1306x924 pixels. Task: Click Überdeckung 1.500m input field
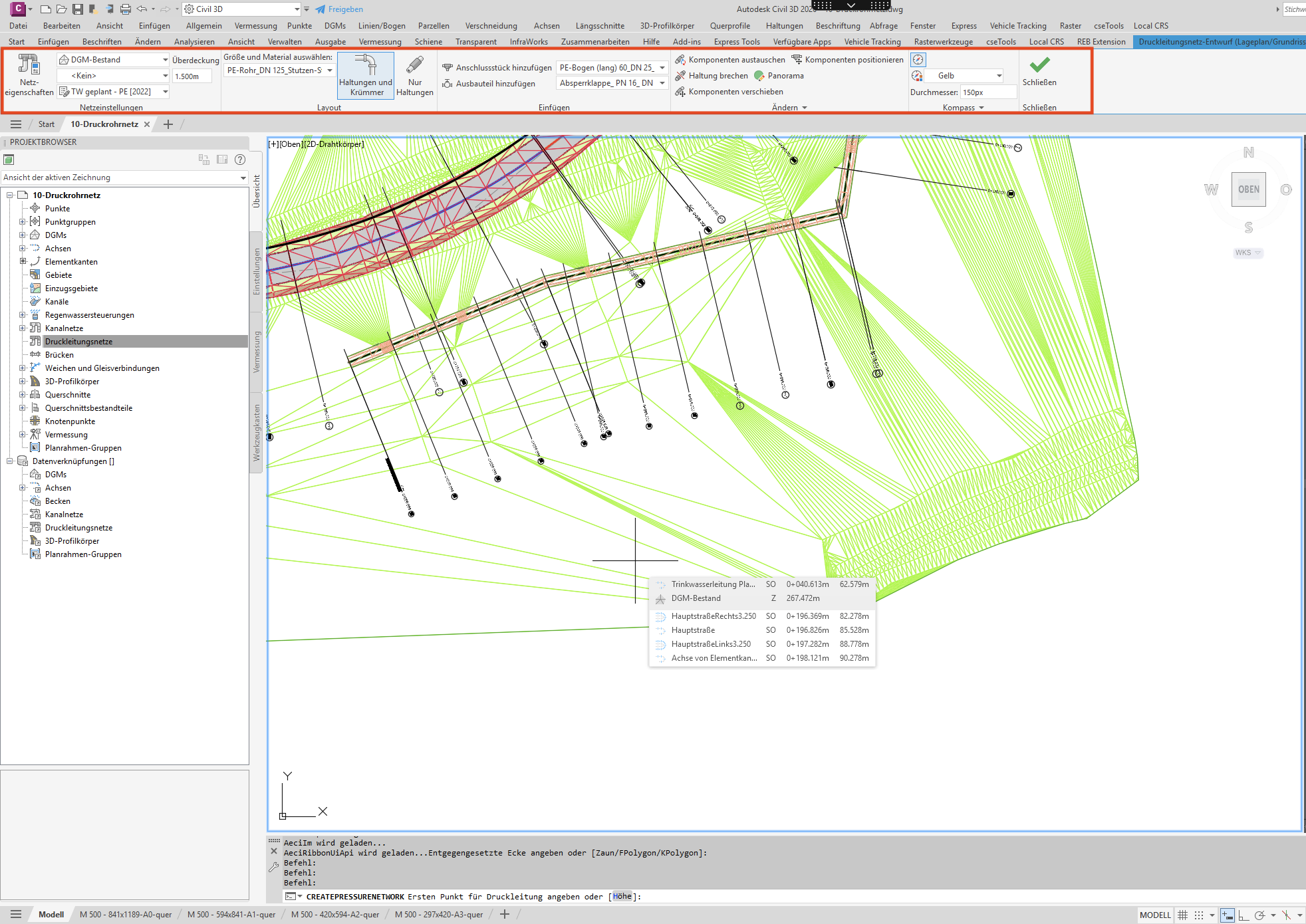pyautogui.click(x=192, y=76)
